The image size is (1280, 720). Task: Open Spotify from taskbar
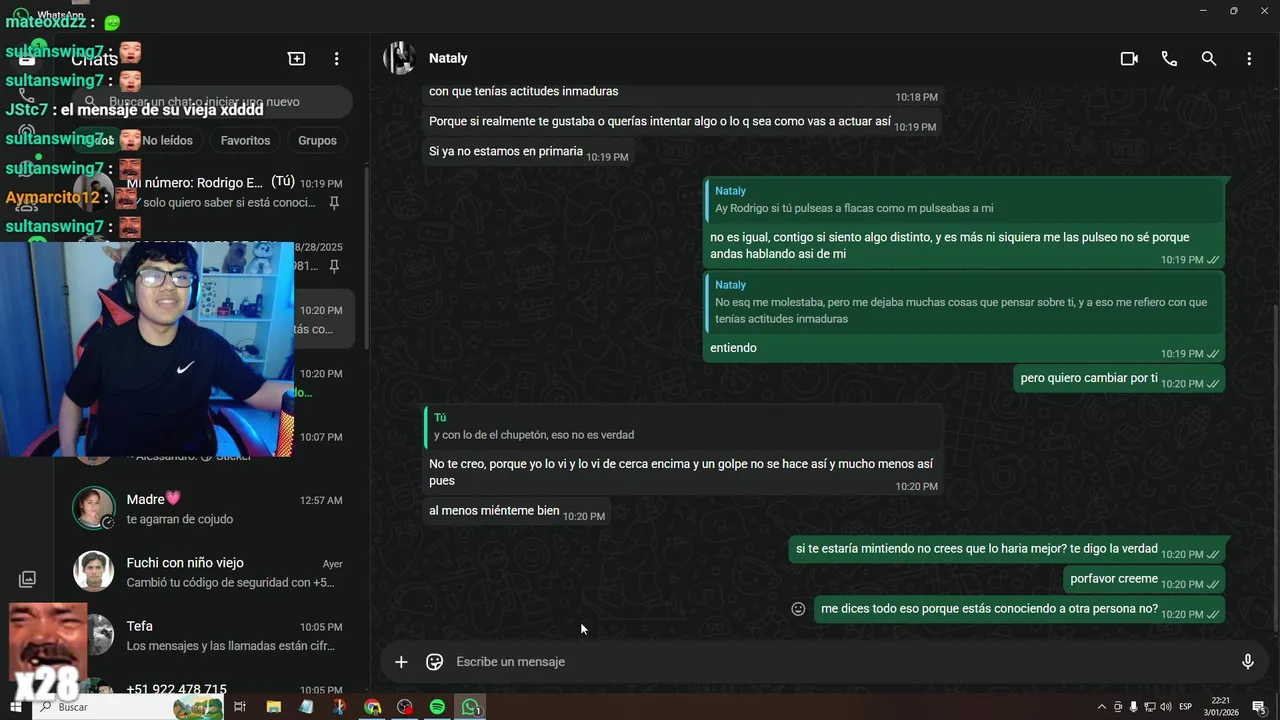(x=437, y=707)
